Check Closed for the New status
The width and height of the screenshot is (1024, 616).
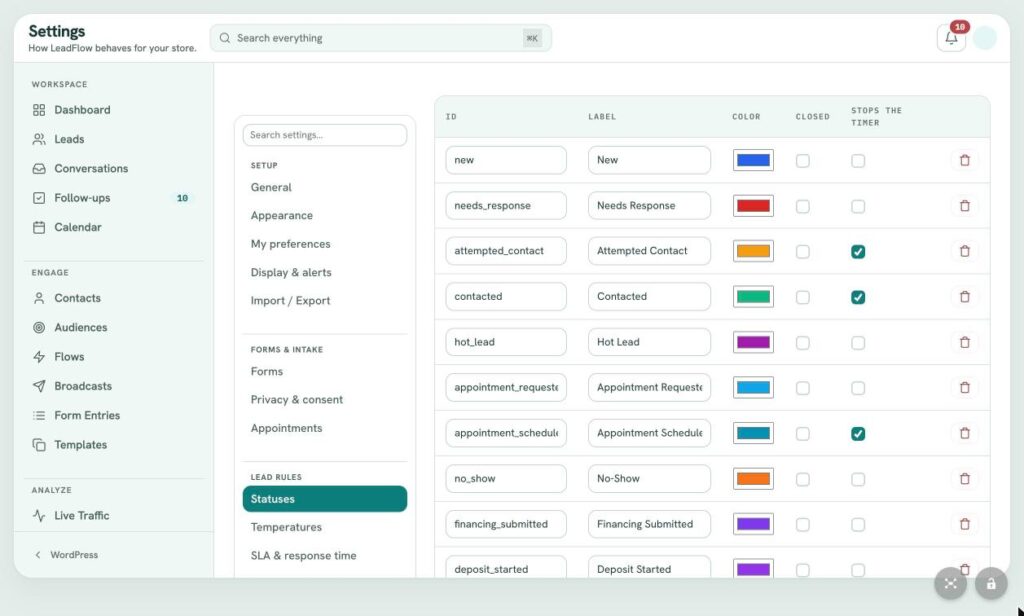click(803, 161)
